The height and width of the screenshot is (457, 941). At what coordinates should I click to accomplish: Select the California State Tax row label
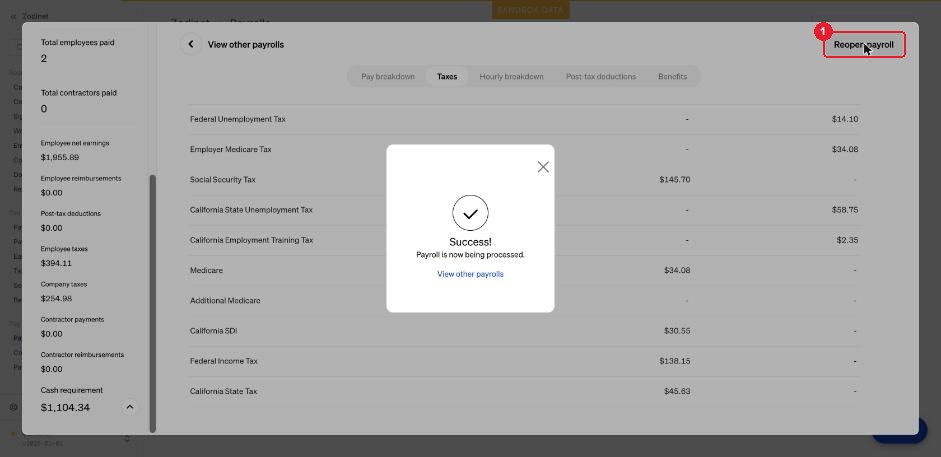[223, 391]
